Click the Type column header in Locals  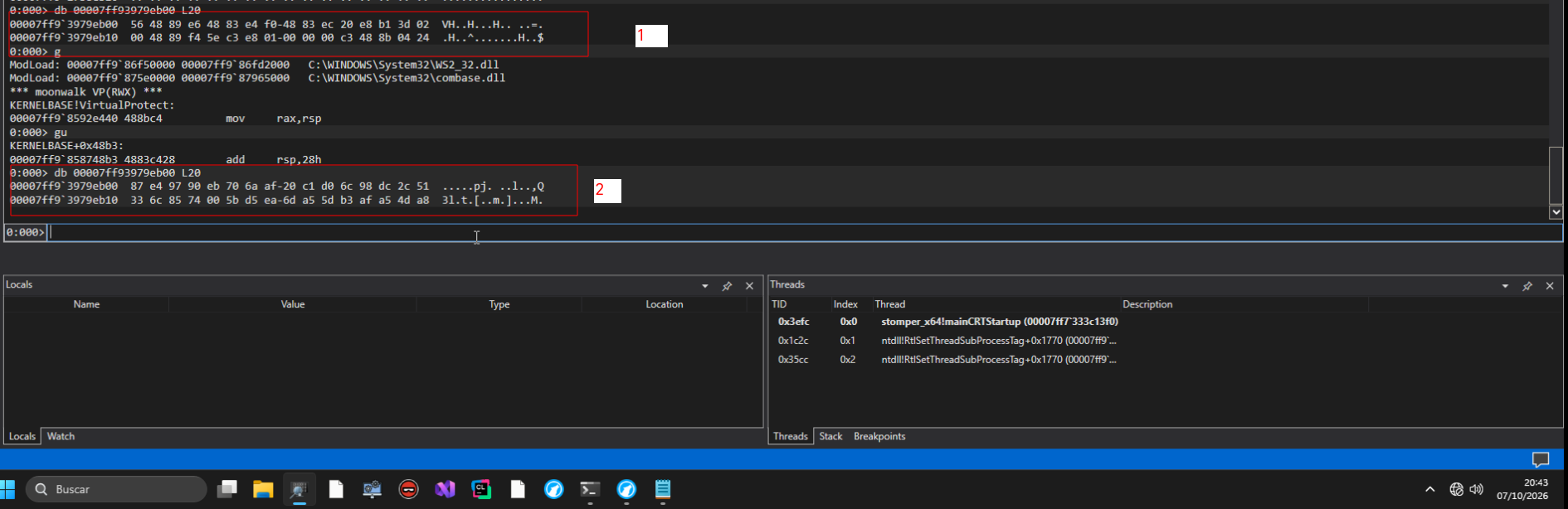tap(499, 304)
